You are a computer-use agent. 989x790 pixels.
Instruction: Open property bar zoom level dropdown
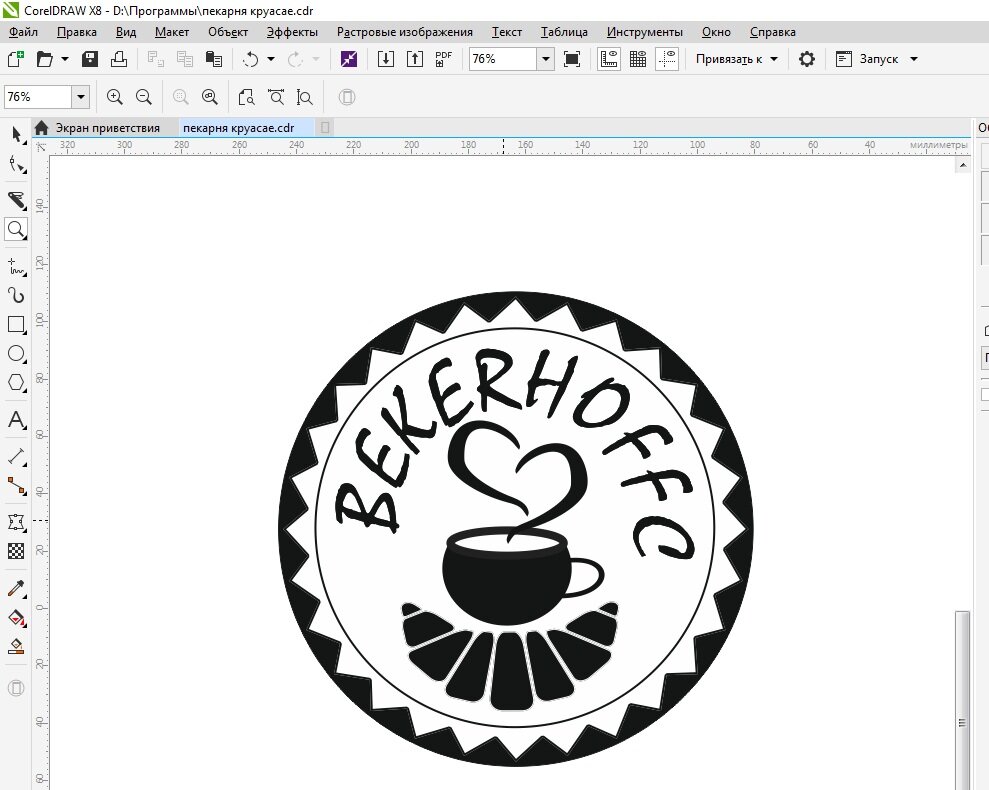(81, 97)
